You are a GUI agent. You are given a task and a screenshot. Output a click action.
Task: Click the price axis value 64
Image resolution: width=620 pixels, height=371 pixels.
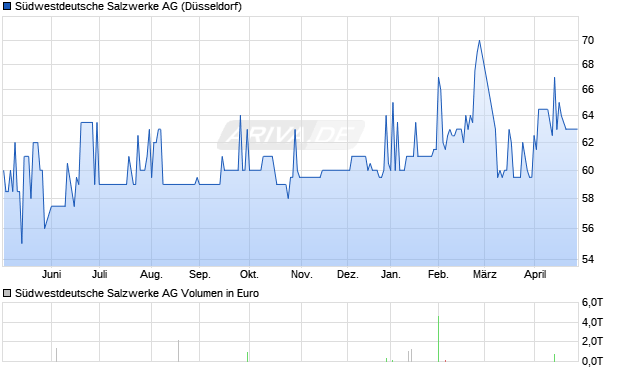pos(588,115)
